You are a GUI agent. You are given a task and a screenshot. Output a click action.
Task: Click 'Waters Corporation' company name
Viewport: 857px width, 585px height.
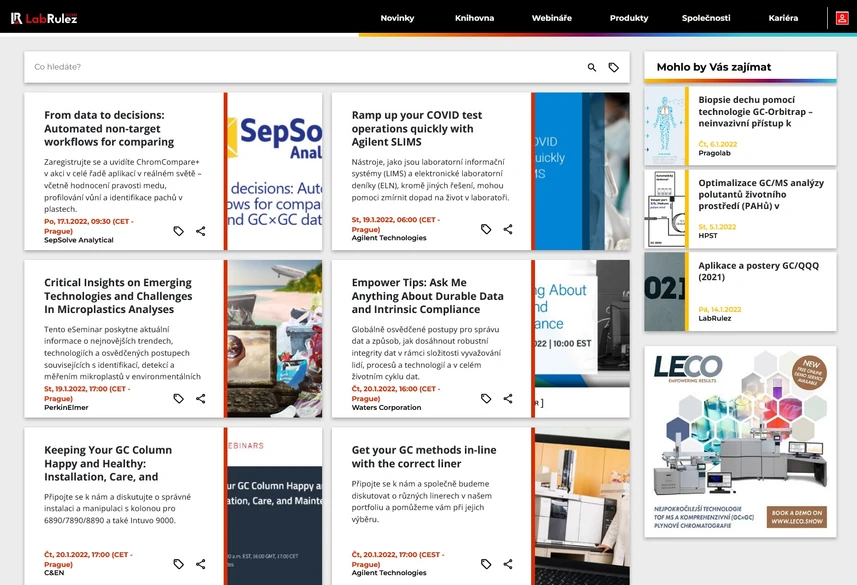pyautogui.click(x=386, y=407)
